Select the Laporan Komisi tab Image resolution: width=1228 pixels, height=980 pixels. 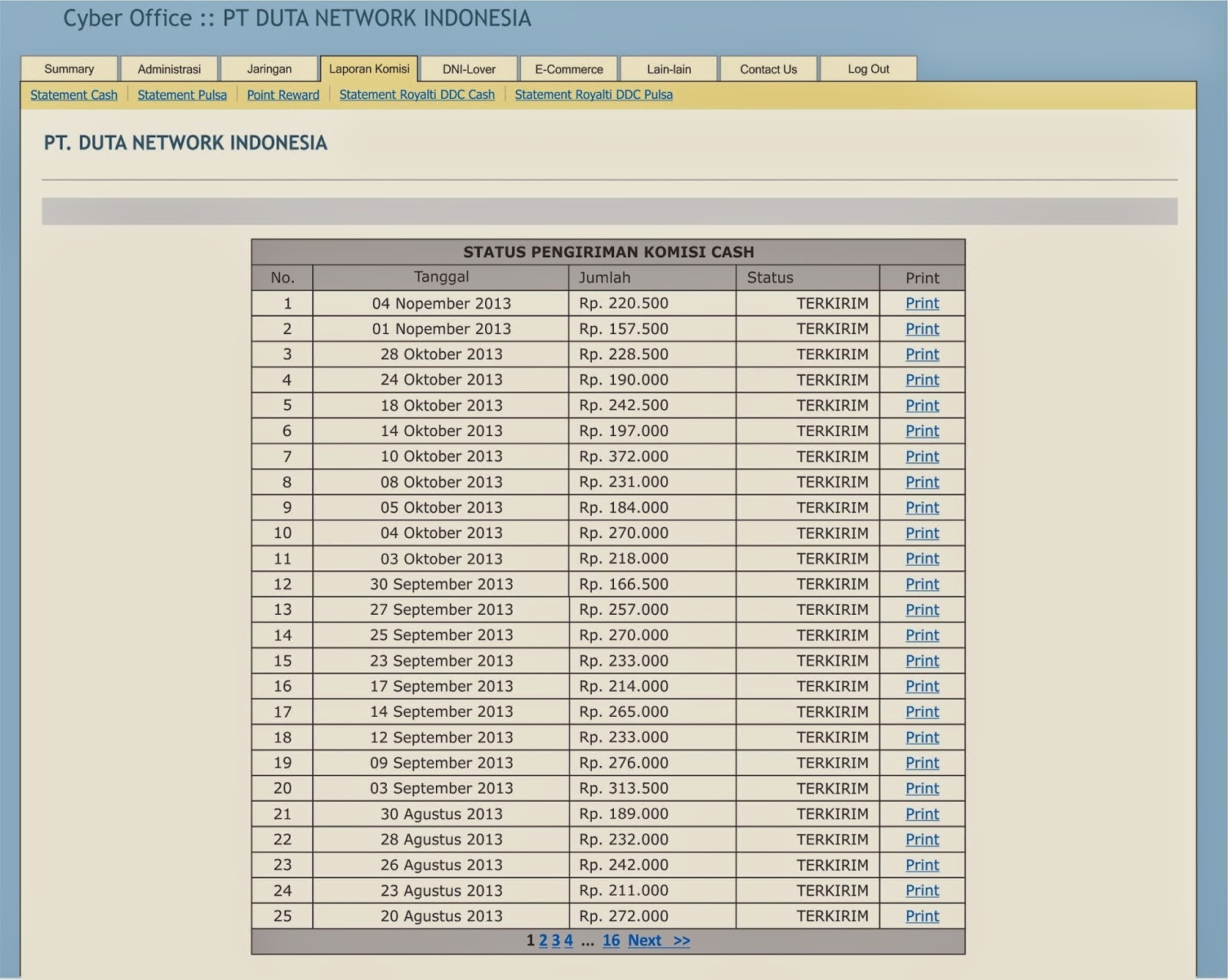(369, 68)
